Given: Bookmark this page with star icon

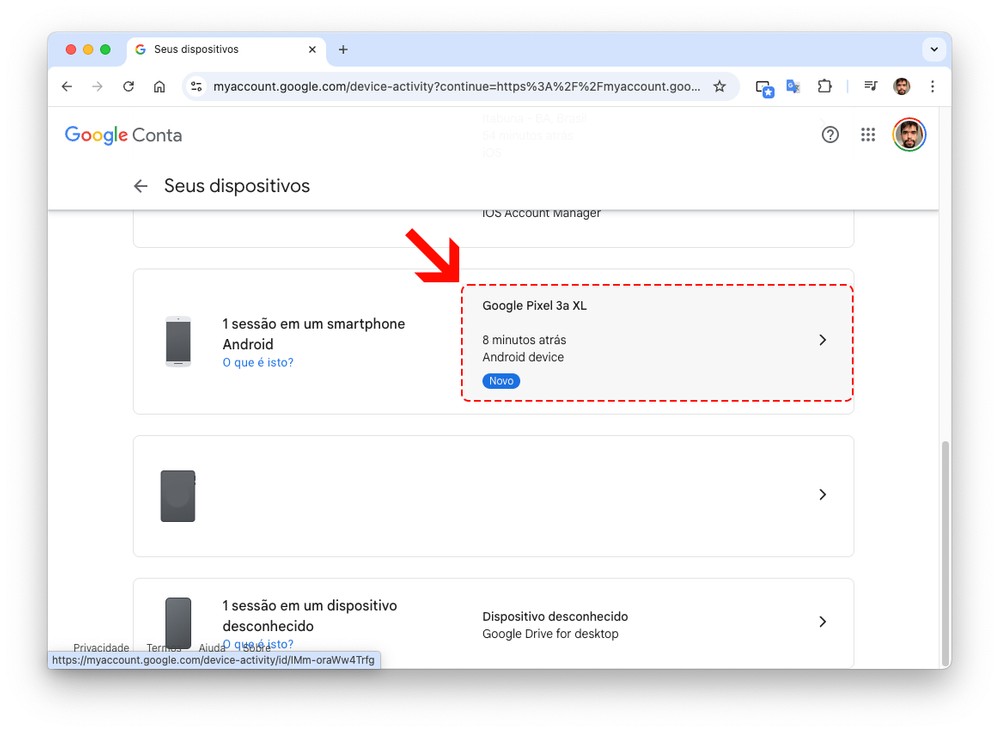Looking at the screenshot, I should [719, 87].
